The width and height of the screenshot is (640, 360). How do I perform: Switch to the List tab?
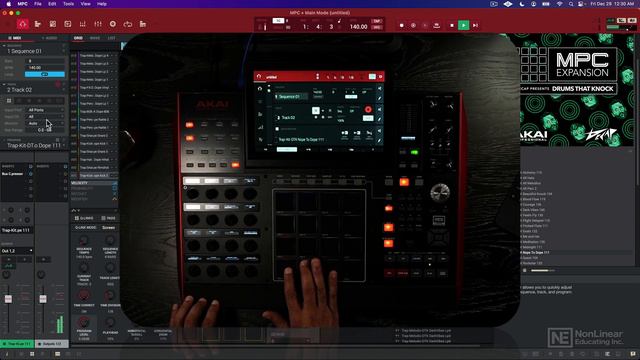111,38
